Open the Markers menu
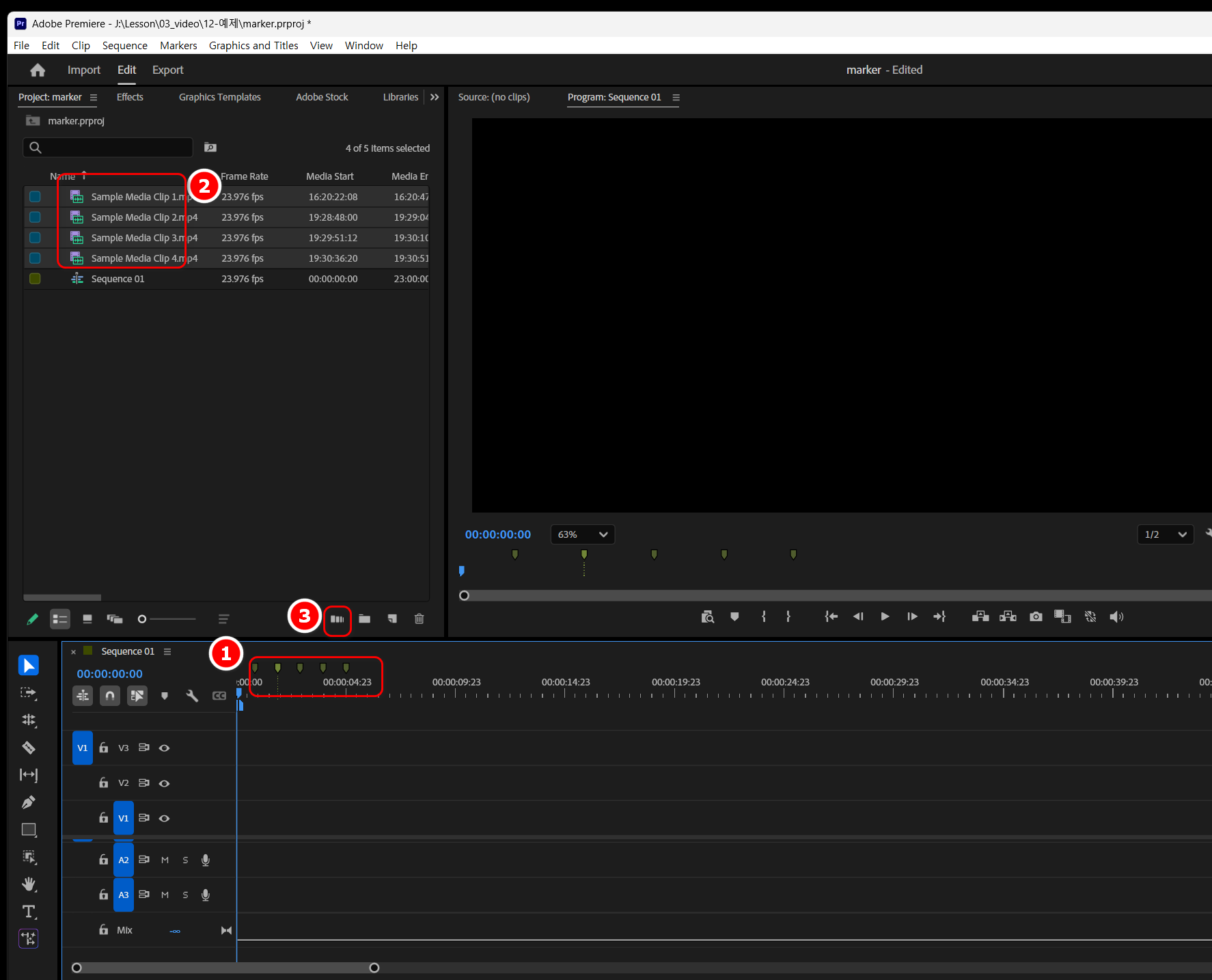 (178, 45)
